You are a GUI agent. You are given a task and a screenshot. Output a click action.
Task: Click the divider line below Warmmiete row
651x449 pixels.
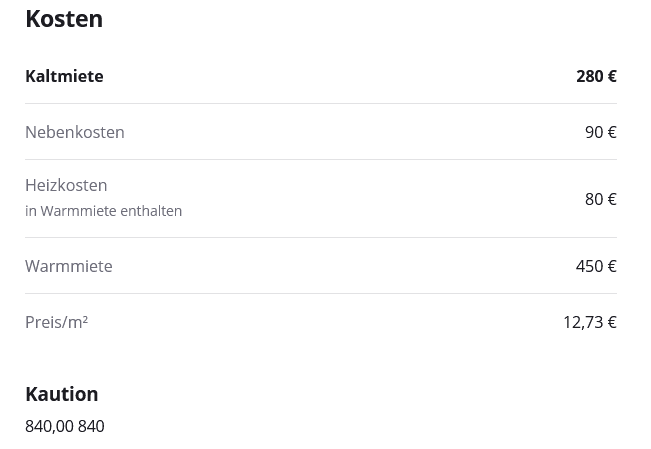coord(320,293)
